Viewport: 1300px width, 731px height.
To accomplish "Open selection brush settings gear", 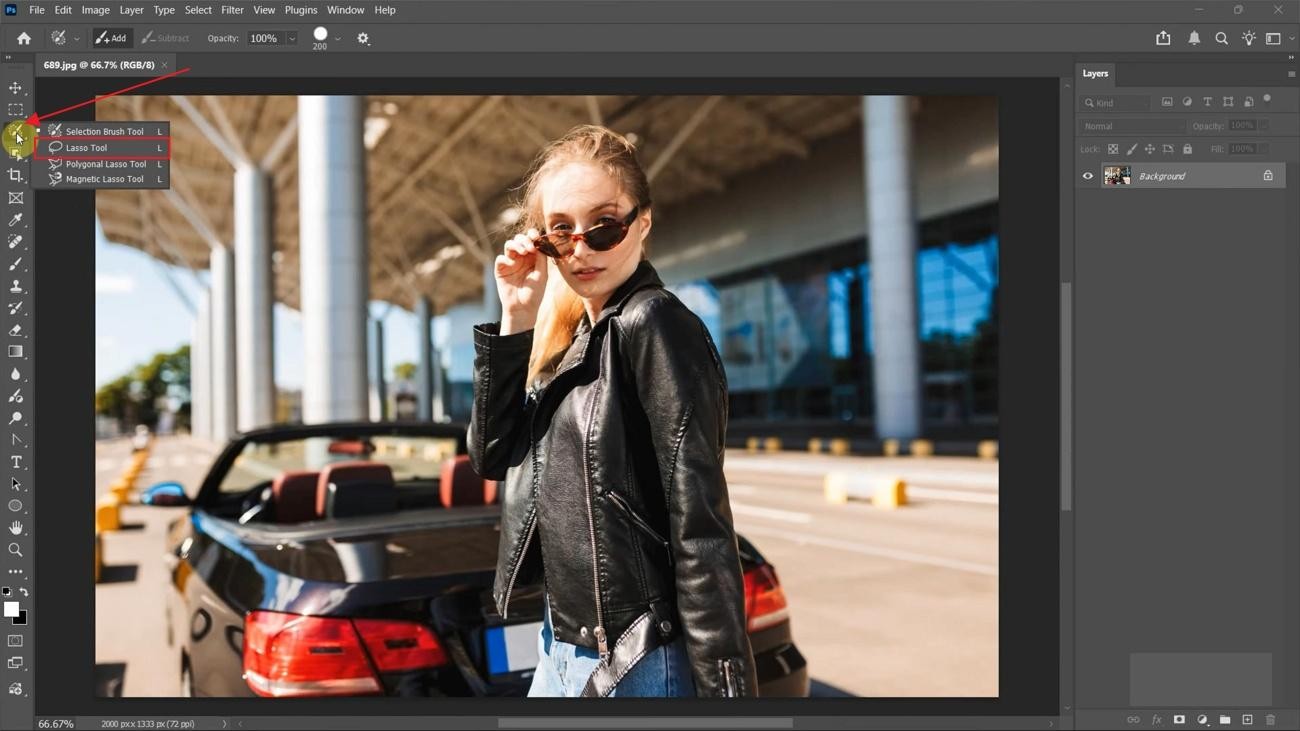I will pyautogui.click(x=363, y=38).
